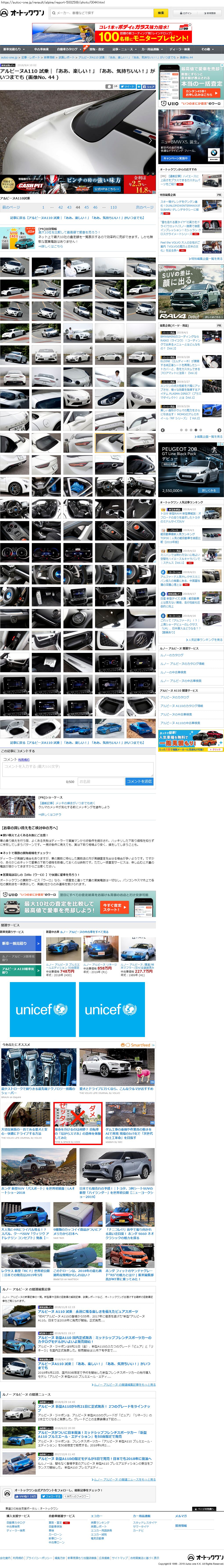The width and height of the screenshot is (224, 1568).
Task: Open the ソフト99 モニタープレゼント banner ad
Action: pyautogui.click(x=112, y=33)
